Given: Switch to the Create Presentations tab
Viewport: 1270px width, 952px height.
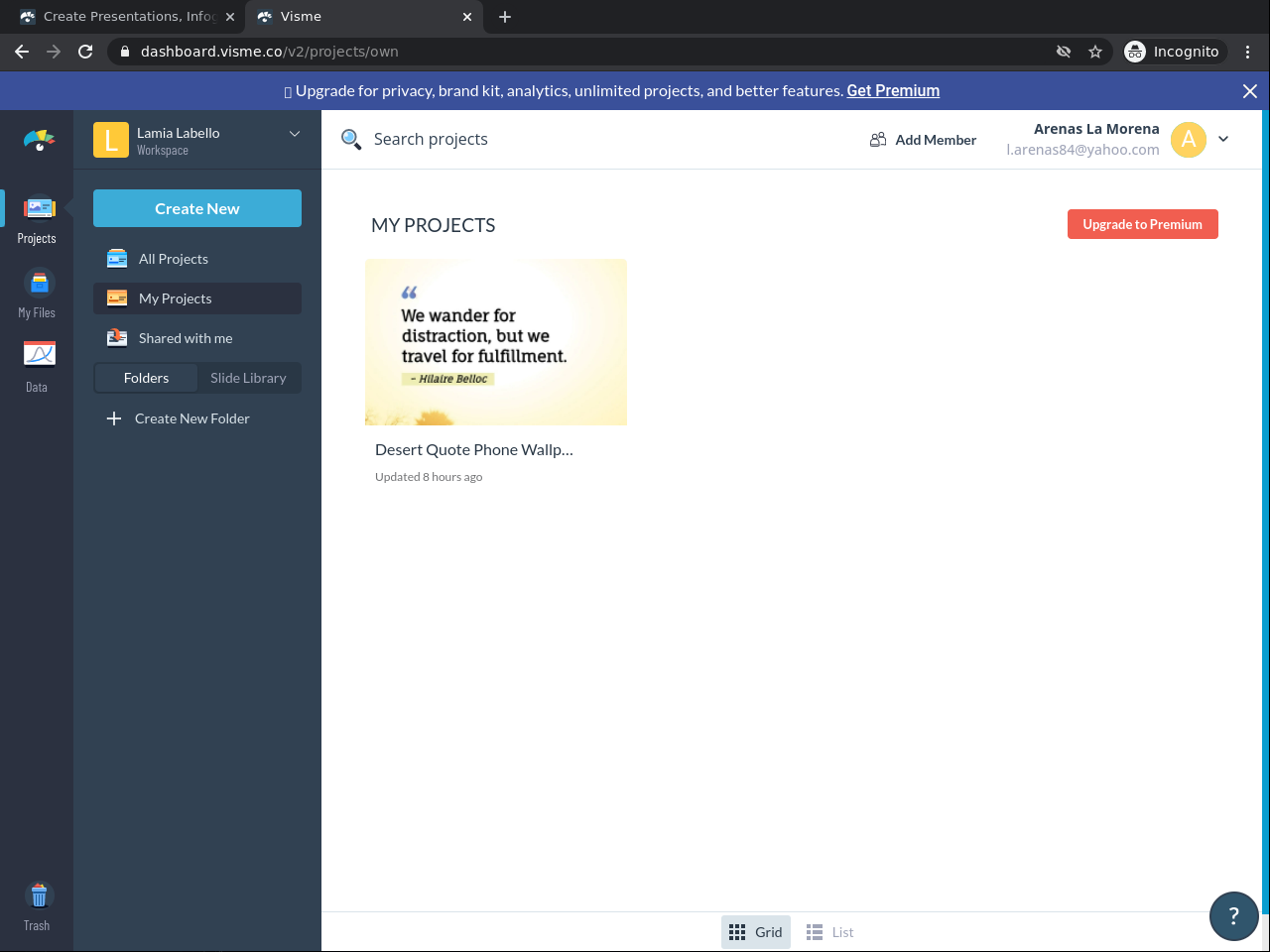Looking at the screenshot, I should [125, 17].
